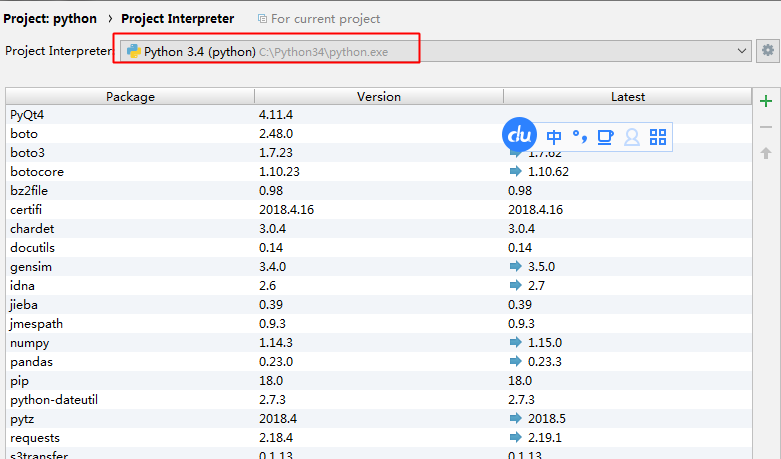Image resolution: width=781 pixels, height=459 pixels.
Task: Click the IME user account icon
Action: tap(632, 137)
